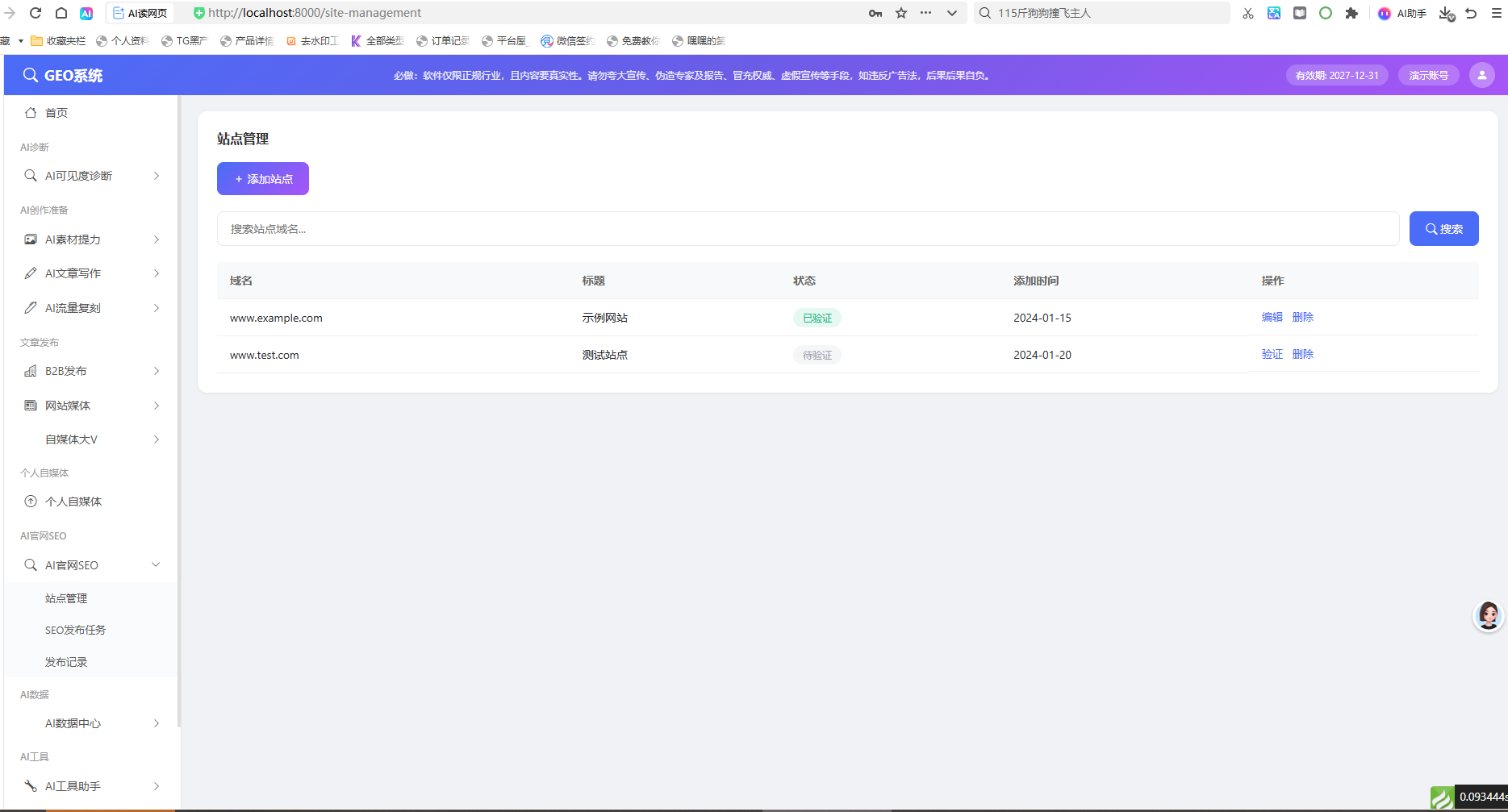The image size is (1508, 812).
Task: Click the AI工具助手 wrench icon
Action: click(31, 786)
